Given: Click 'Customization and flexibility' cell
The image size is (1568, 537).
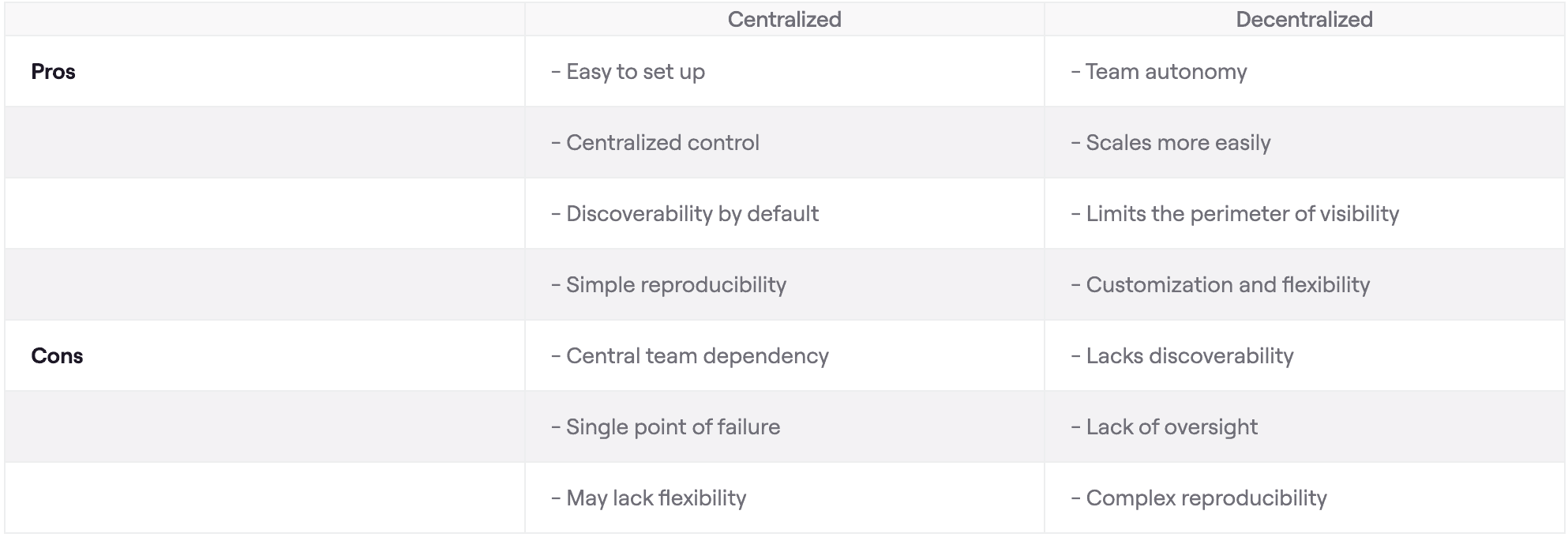Looking at the screenshot, I should tap(1227, 285).
